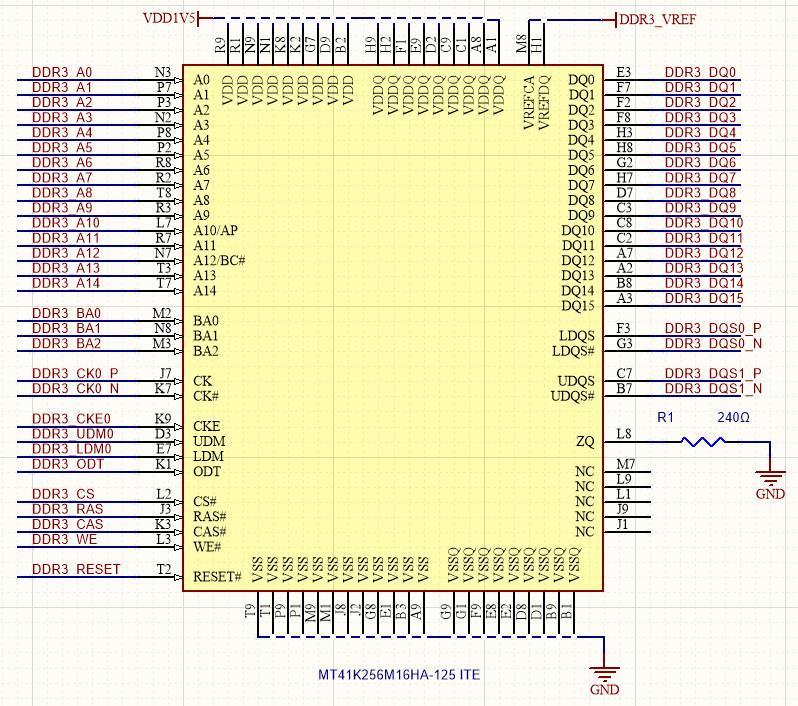Select pin number R9 at top
Screen dimensions: 798x706
(x=220, y=45)
